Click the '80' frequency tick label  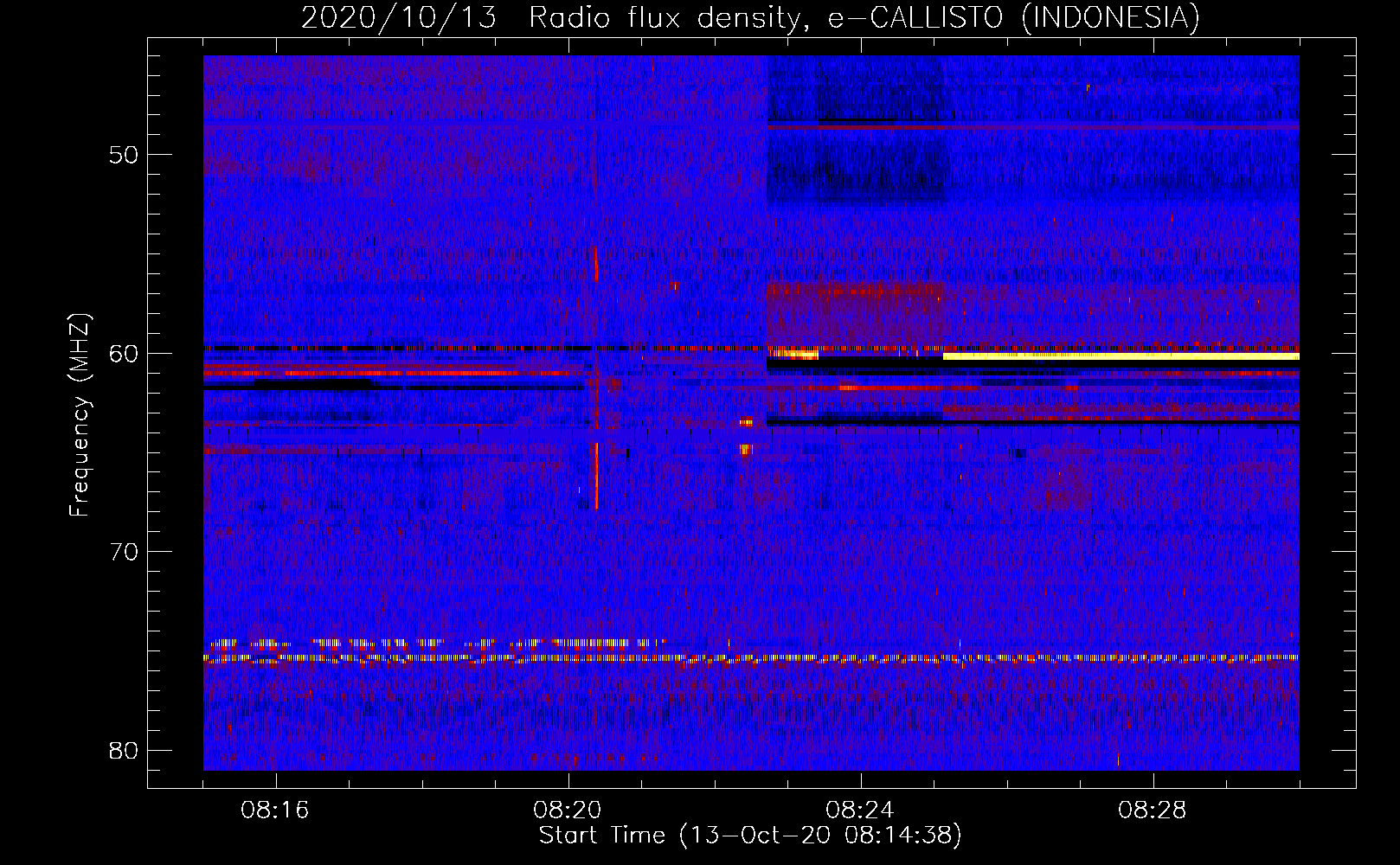pyautogui.click(x=124, y=750)
